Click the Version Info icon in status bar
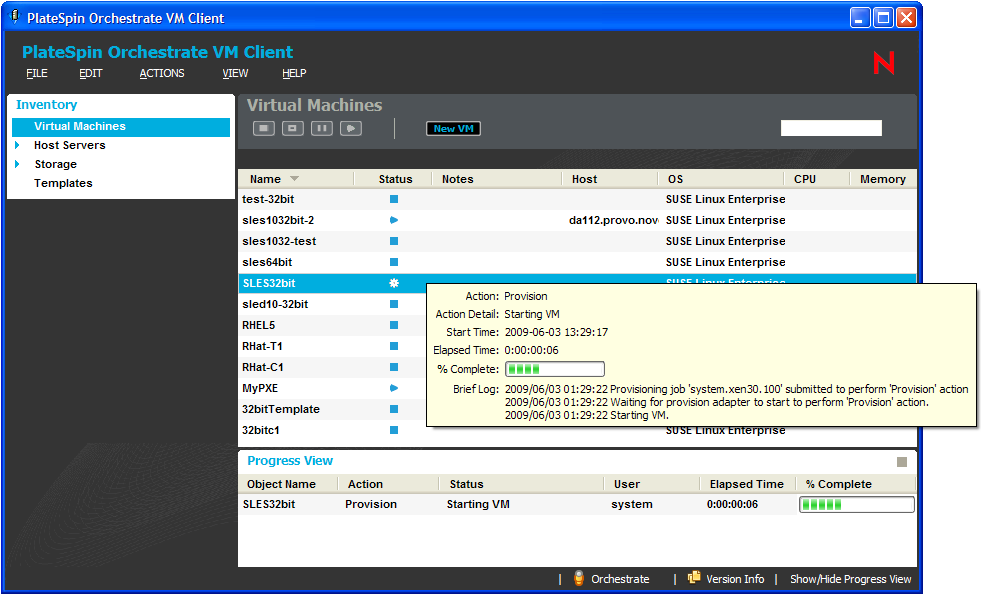981x594 pixels. click(694, 579)
